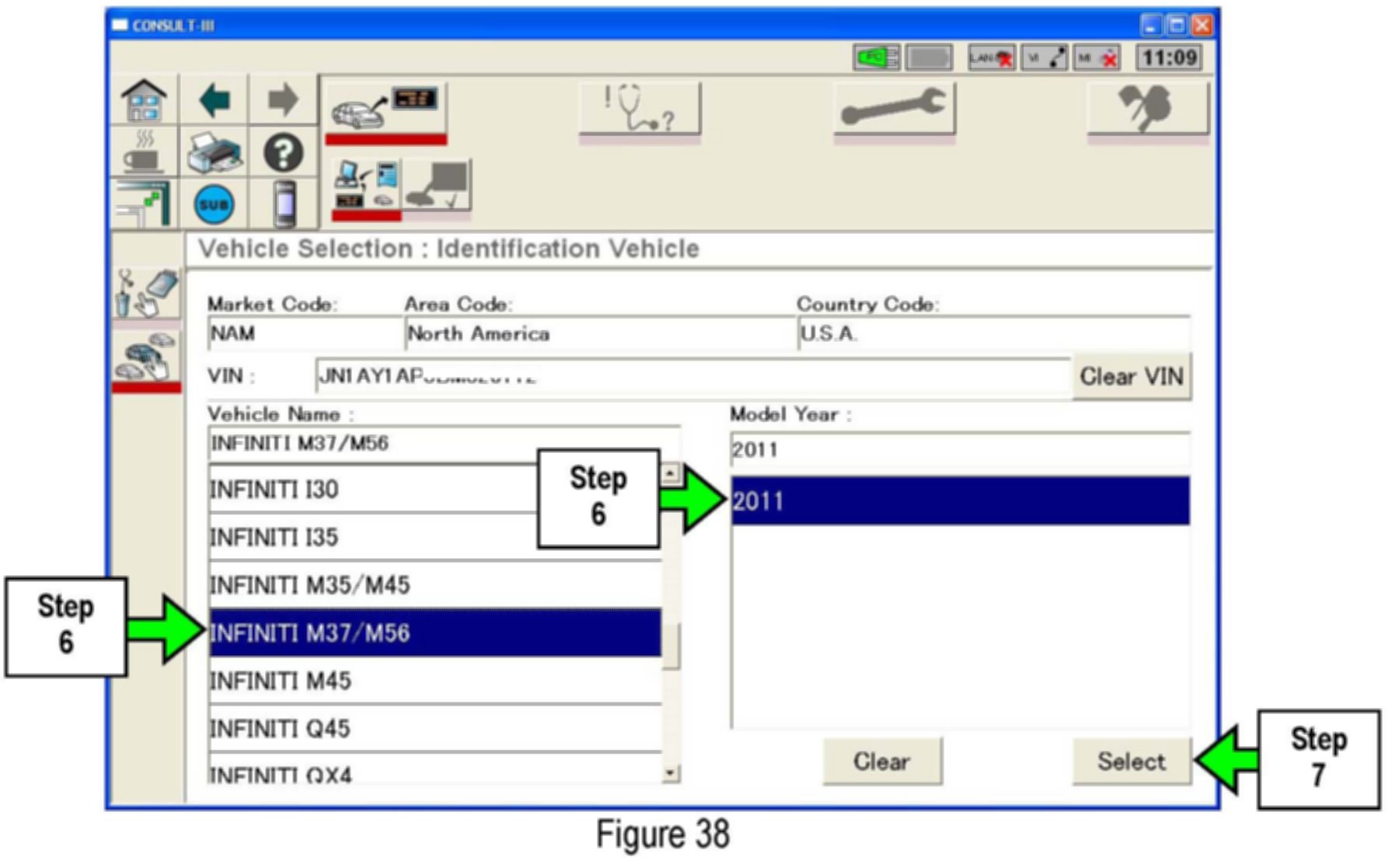This screenshot has width=1395, height=868.
Task: Click the Country Code U.S.A. field
Action: (x=993, y=333)
